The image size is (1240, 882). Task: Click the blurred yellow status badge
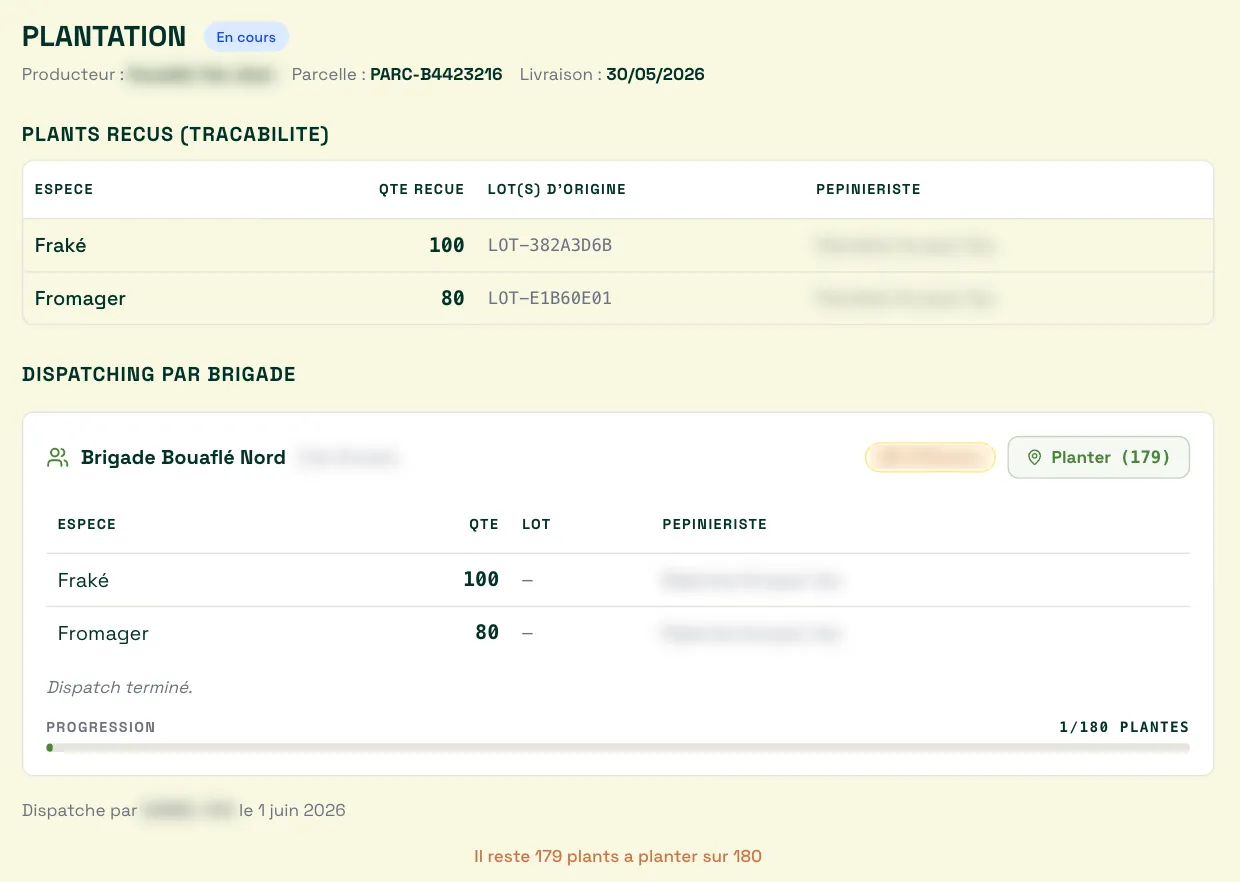point(930,457)
